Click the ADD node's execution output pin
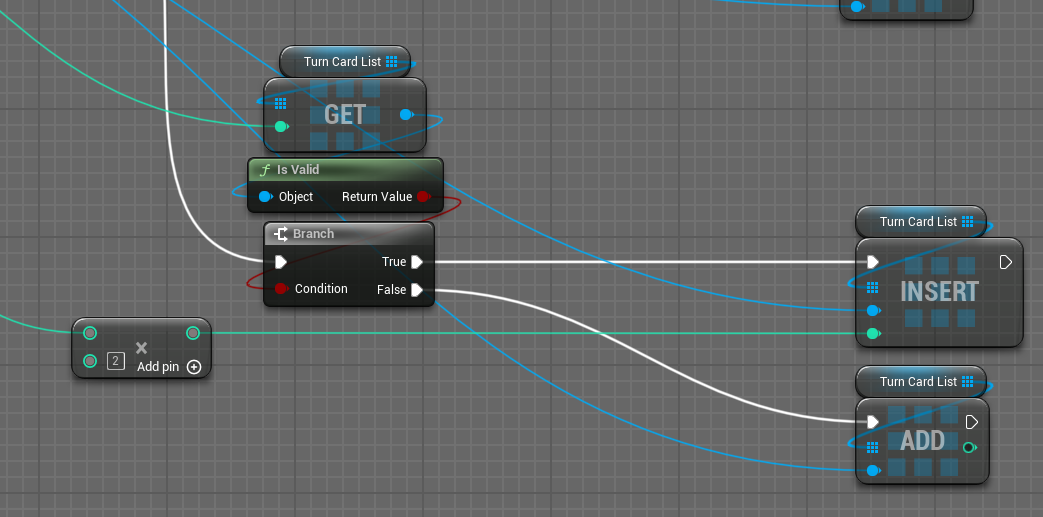The width and height of the screenshot is (1043, 517). tap(971, 422)
